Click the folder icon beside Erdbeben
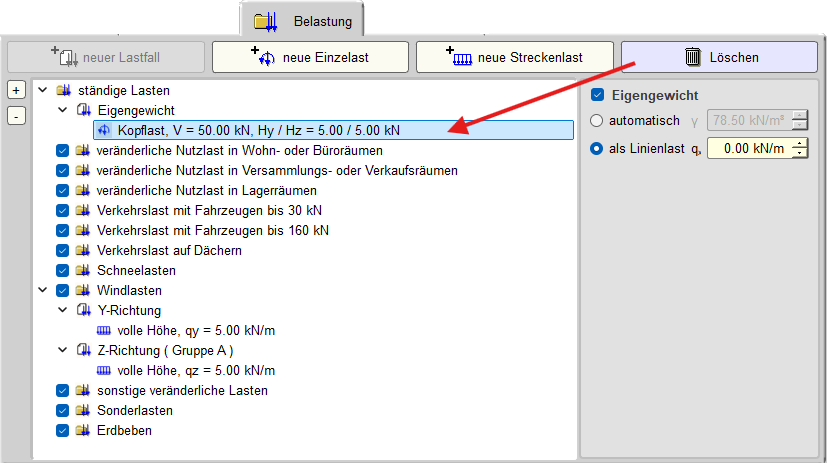 pos(84,430)
